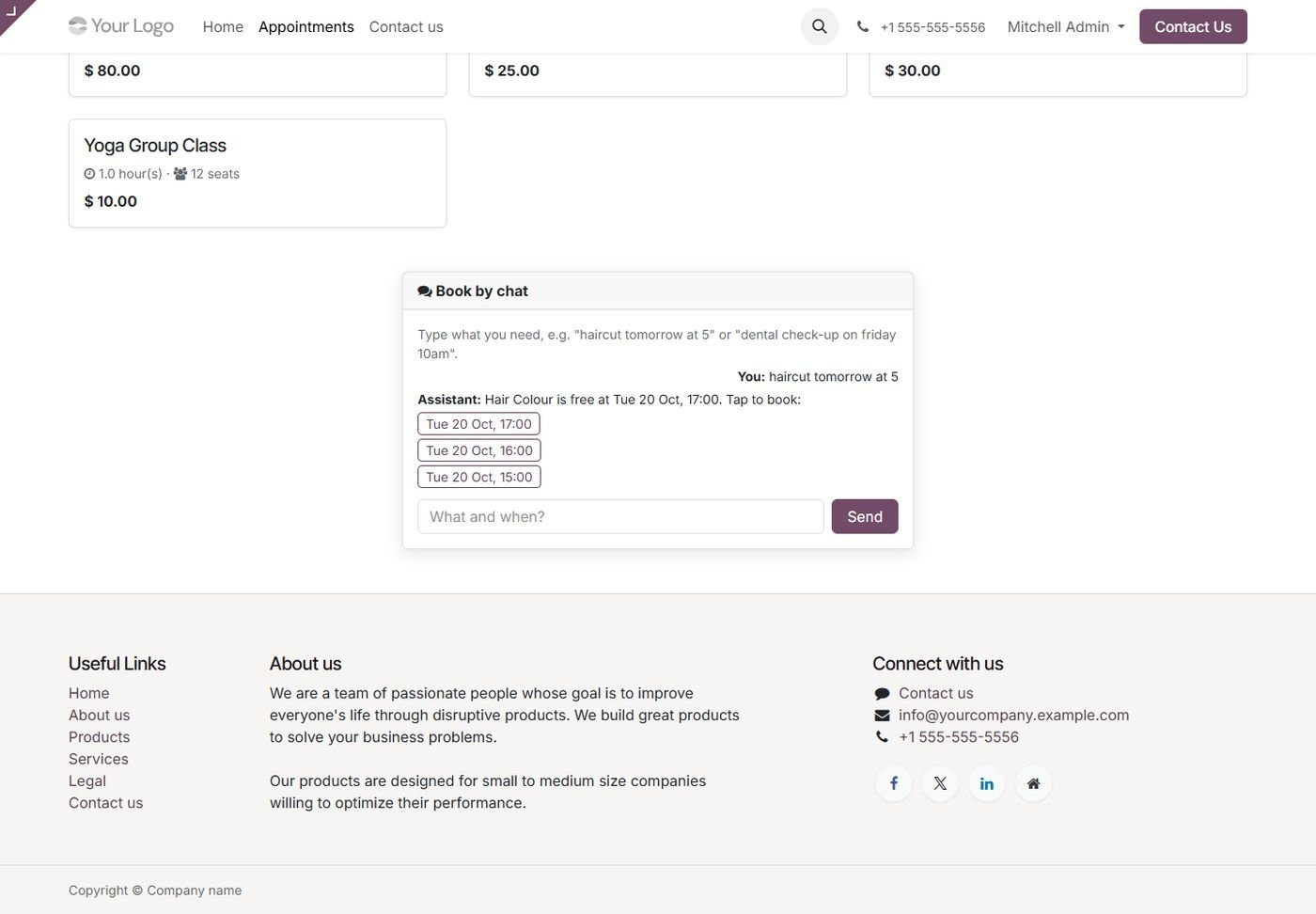Click the phone icon in header
This screenshot has height=914, width=1316.
point(863,27)
